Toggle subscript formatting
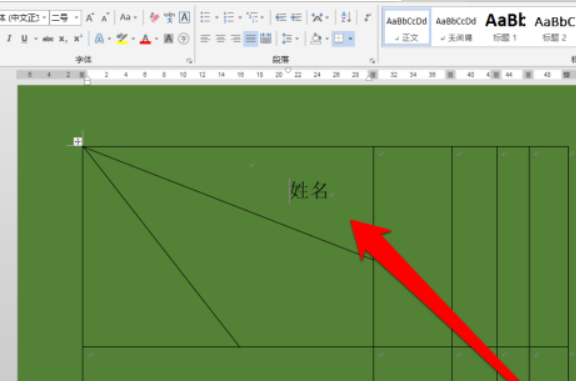This screenshot has height=381, width=576. tap(63, 39)
